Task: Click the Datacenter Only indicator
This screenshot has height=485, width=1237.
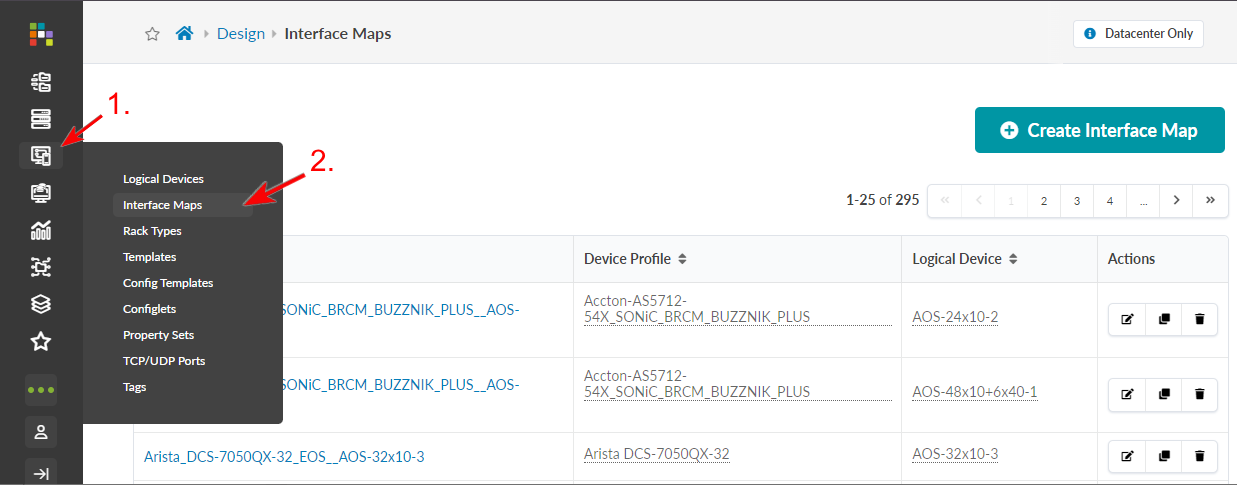Action: 1138,33
